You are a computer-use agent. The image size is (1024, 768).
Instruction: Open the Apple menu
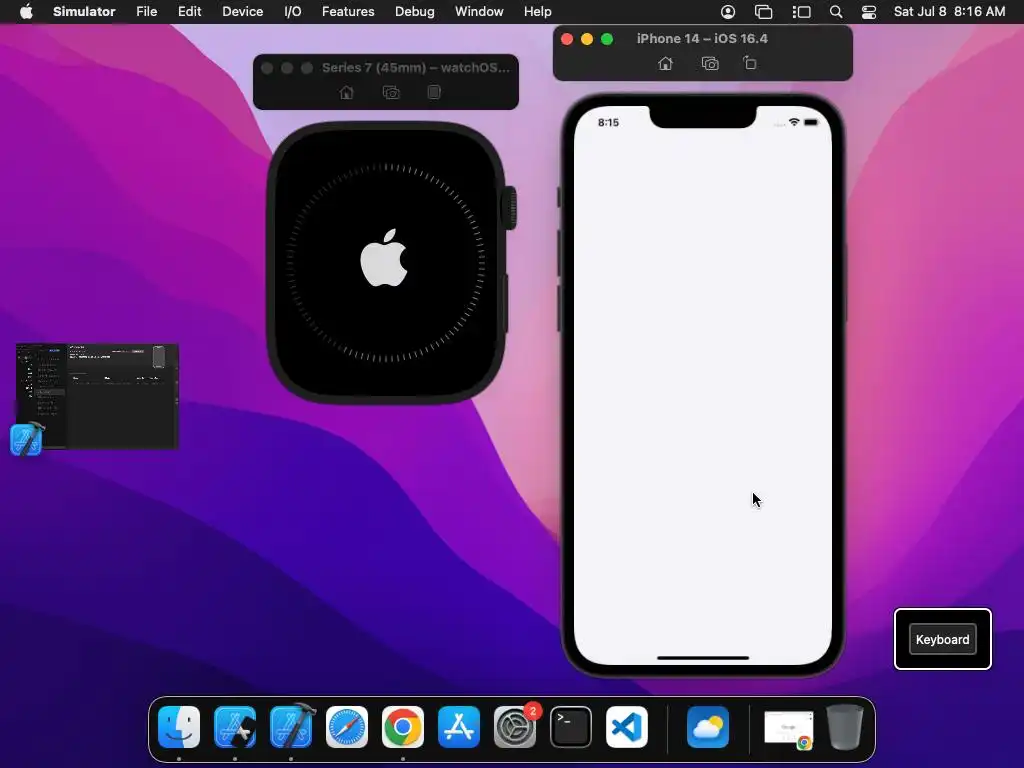[26, 11]
